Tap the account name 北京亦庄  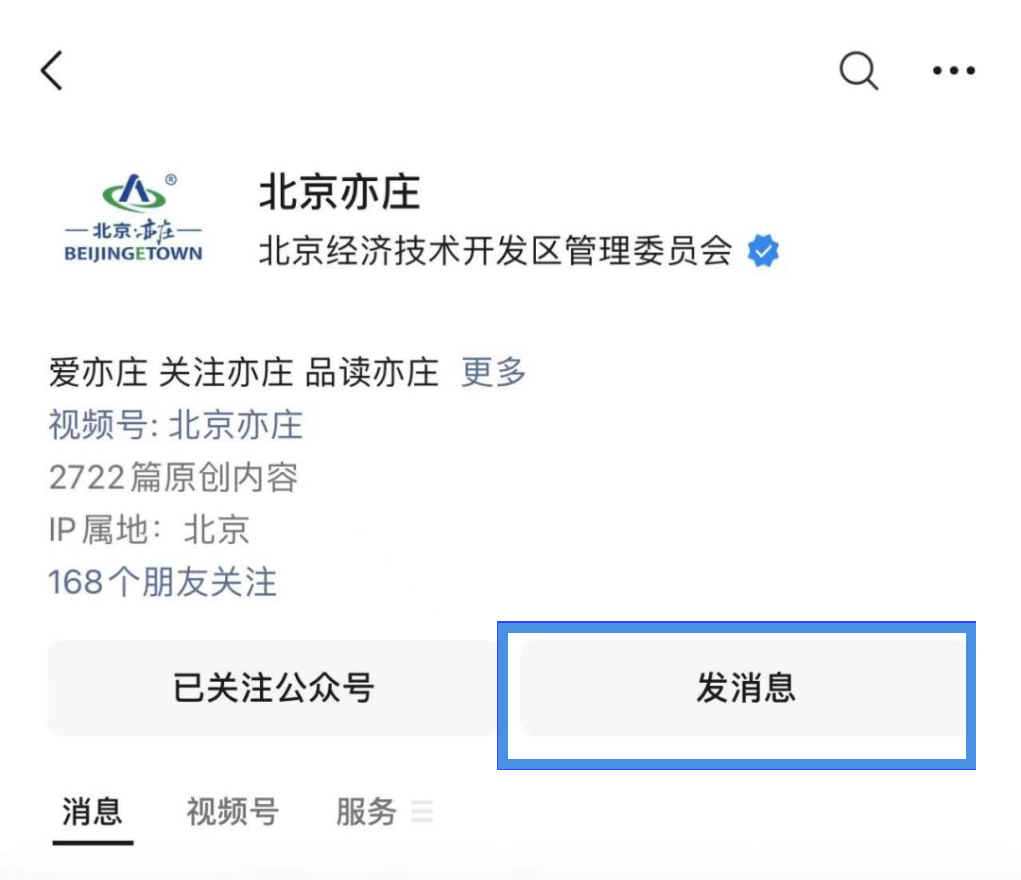click(x=338, y=194)
